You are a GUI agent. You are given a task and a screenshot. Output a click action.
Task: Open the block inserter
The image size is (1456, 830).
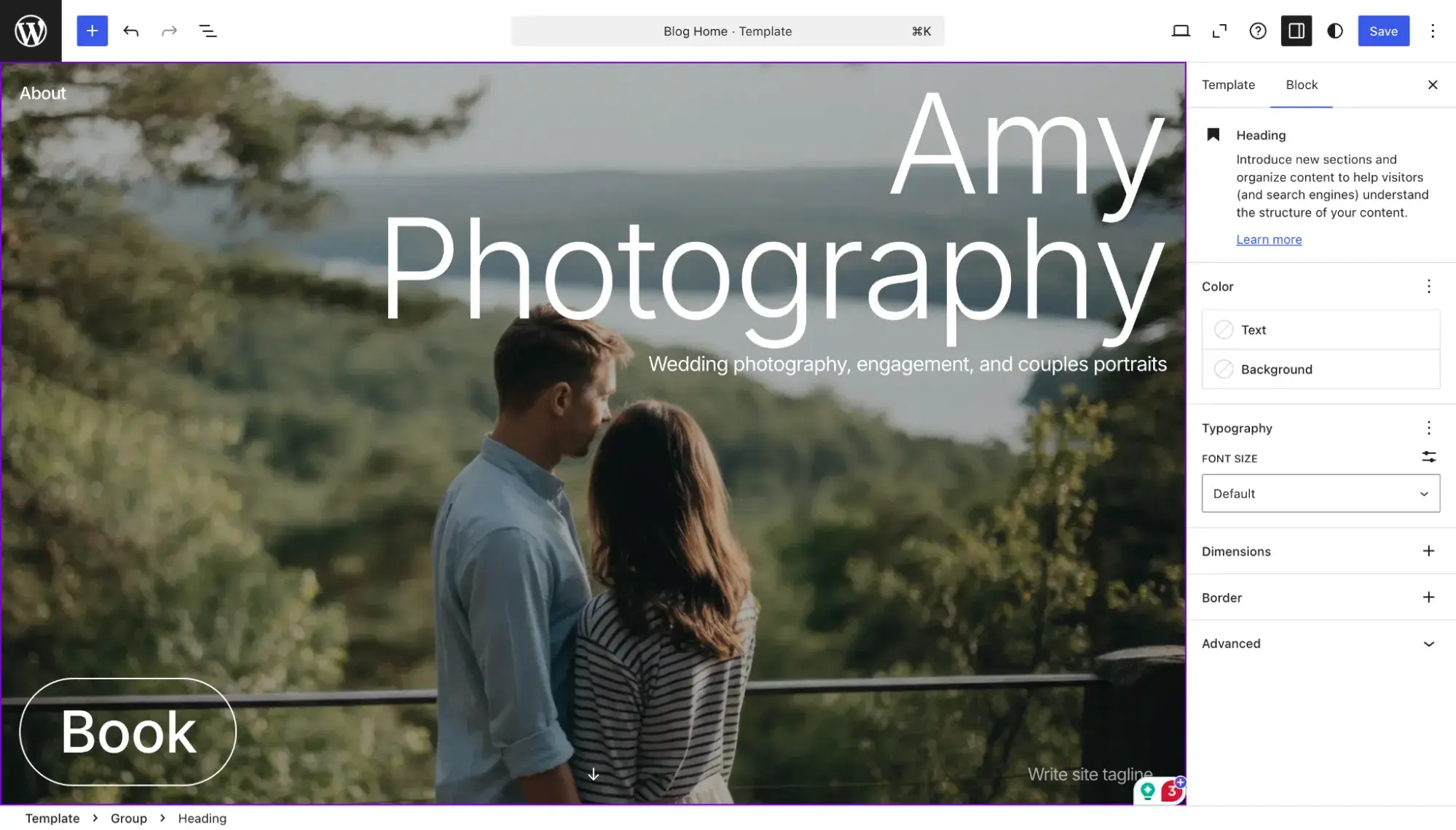92,31
